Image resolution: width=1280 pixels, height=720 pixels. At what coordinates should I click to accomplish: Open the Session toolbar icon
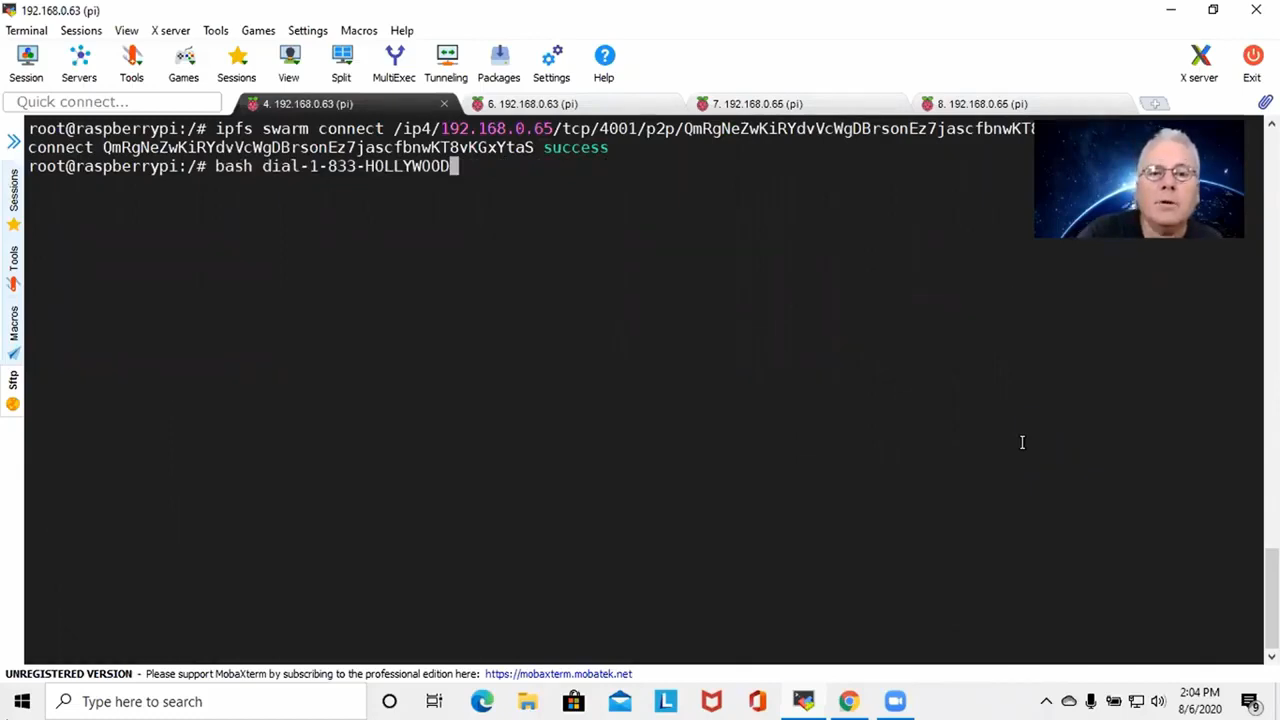tap(26, 64)
